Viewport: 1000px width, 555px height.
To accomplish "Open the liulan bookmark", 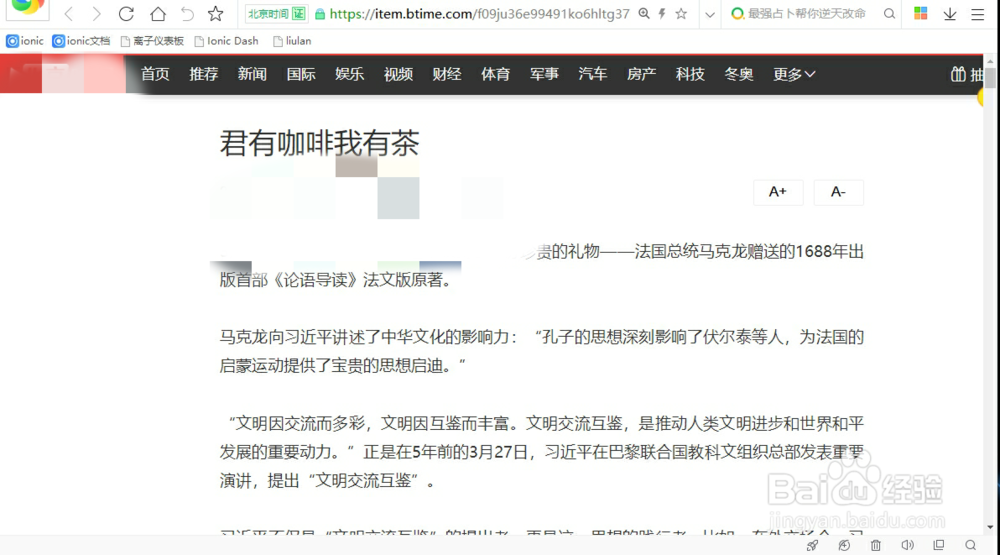I will coord(292,41).
